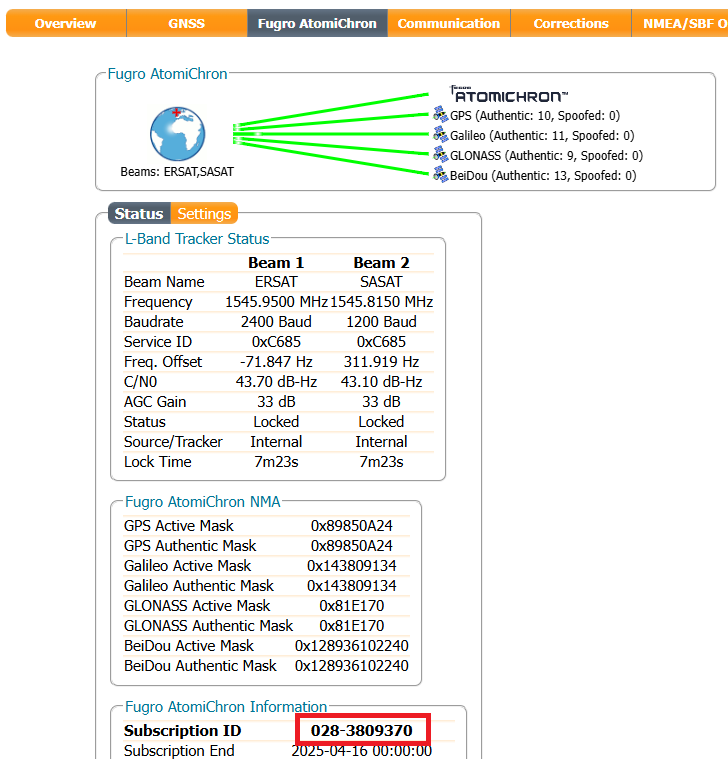Click the GPS Authentic: 10 status text
The image size is (728, 759).
[x=535, y=116]
